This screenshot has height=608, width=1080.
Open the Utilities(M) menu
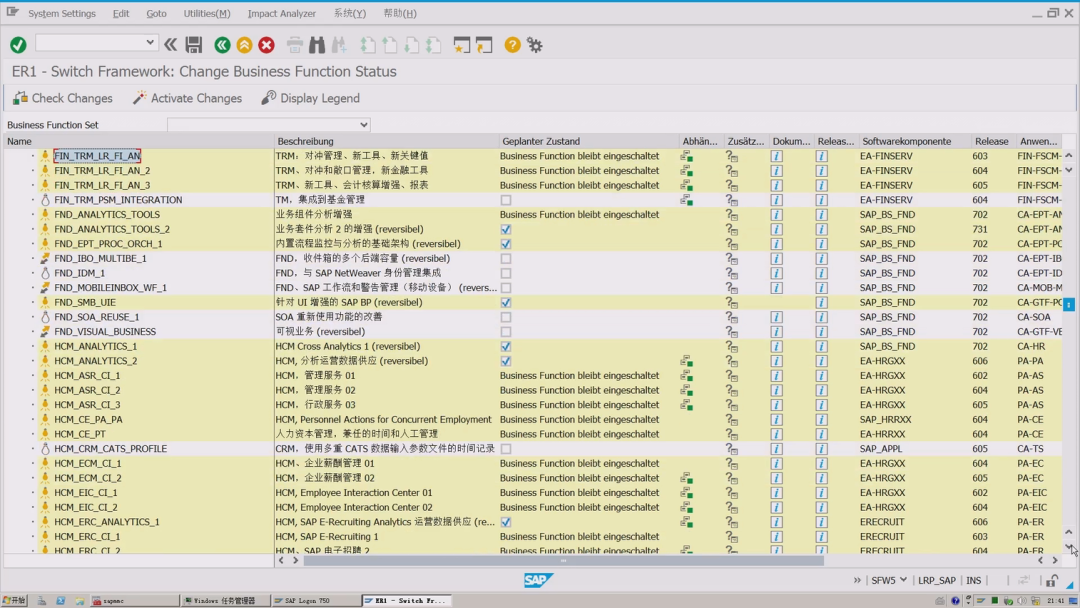pyautogui.click(x=207, y=13)
